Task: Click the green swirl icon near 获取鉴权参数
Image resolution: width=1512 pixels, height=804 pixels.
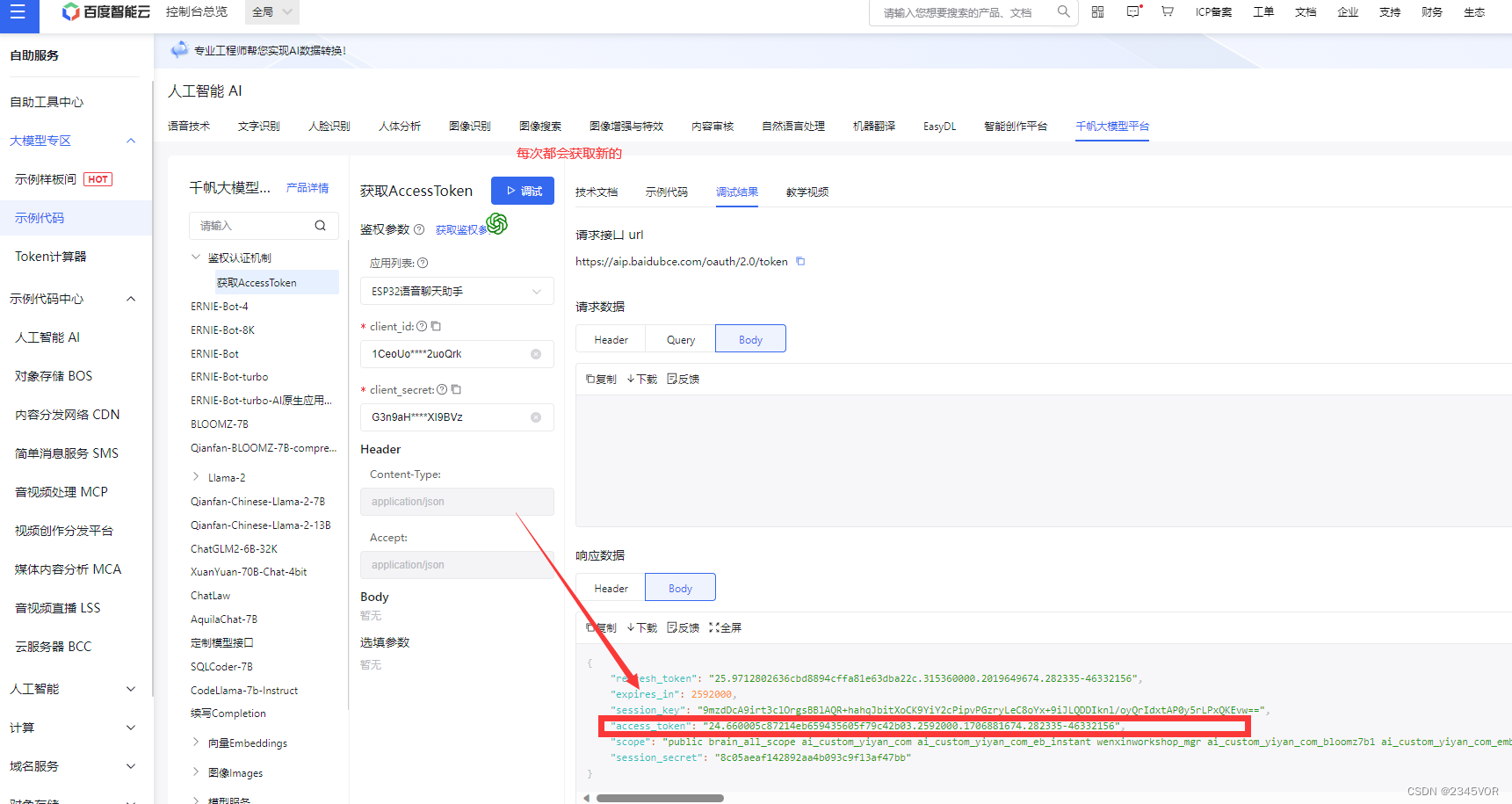Action: 497,223
